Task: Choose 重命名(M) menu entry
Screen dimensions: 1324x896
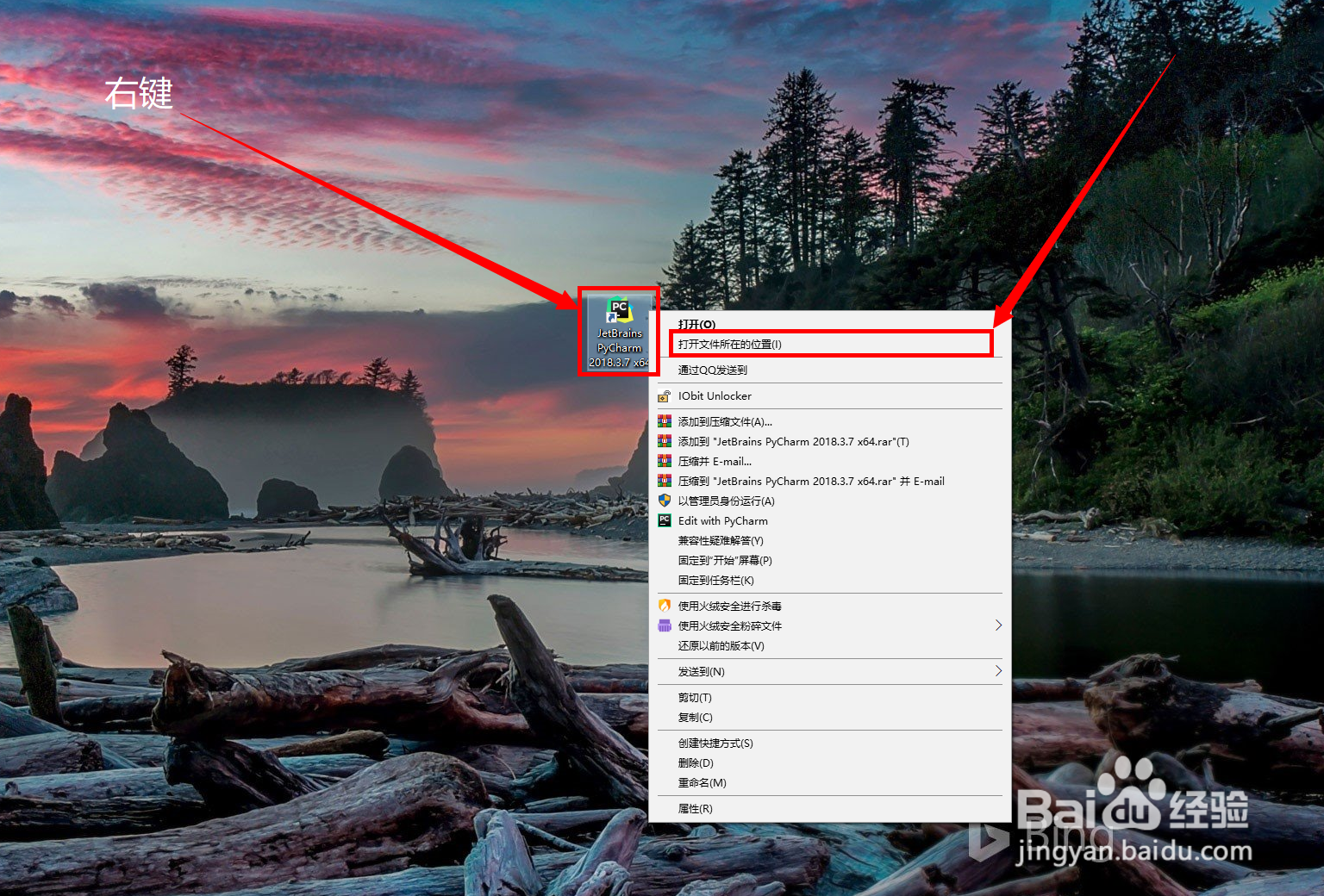Action: click(829, 782)
